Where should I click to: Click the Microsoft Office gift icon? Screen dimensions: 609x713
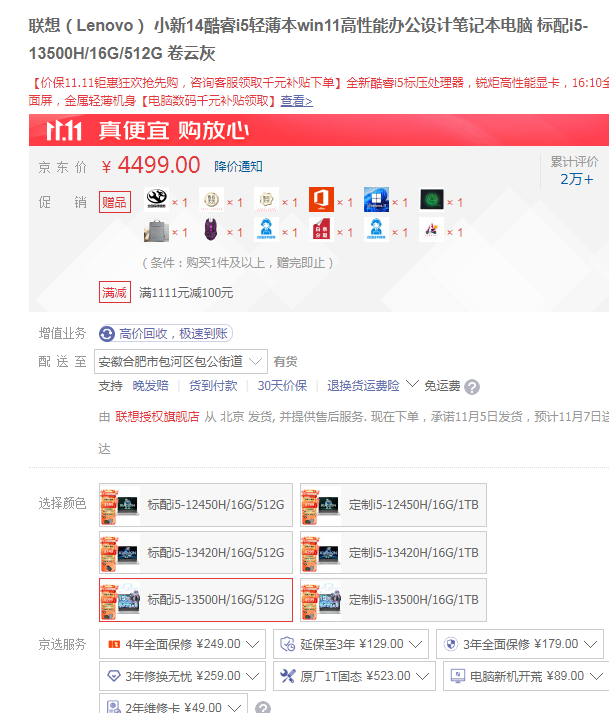[x=321, y=201]
